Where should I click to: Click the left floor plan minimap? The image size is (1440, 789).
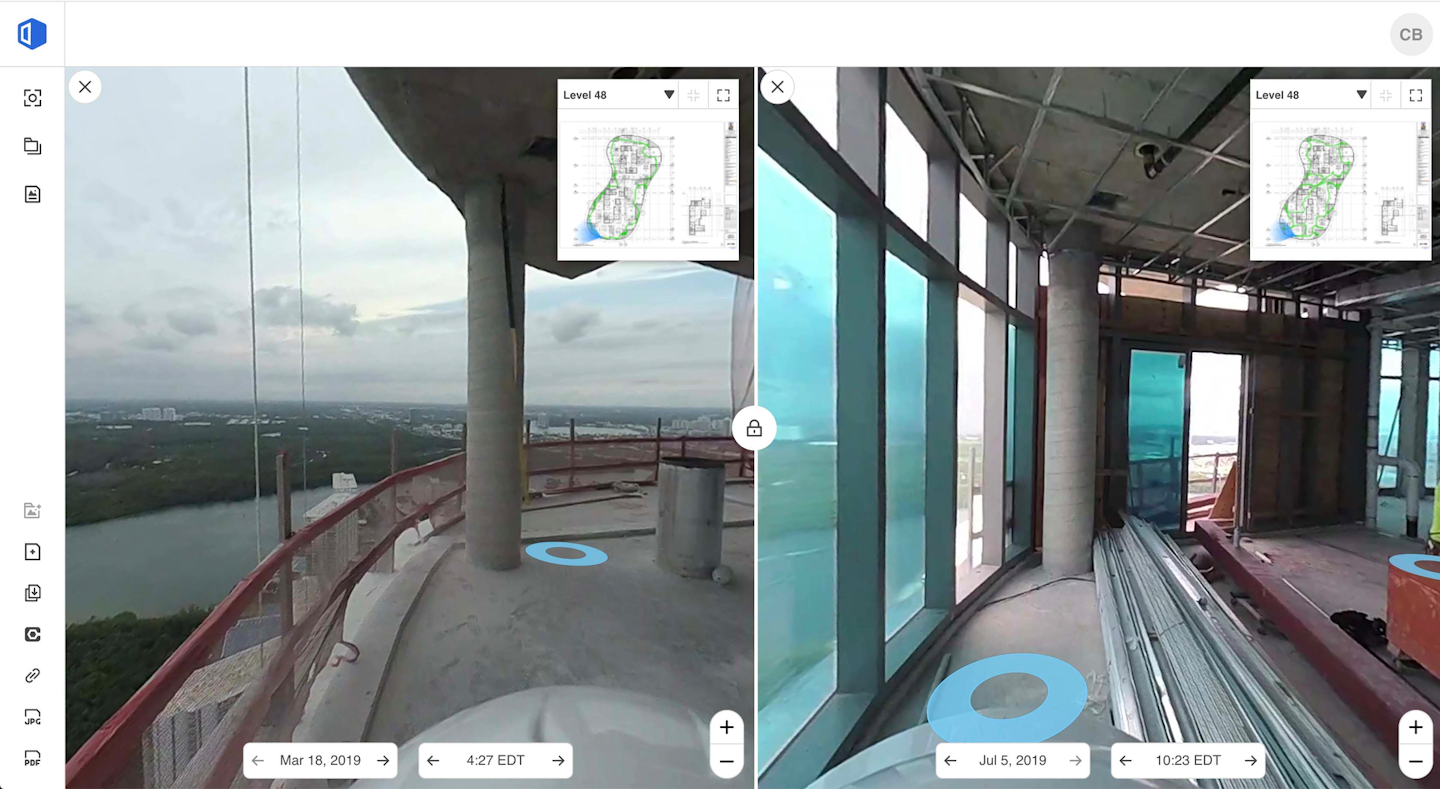tap(648, 184)
